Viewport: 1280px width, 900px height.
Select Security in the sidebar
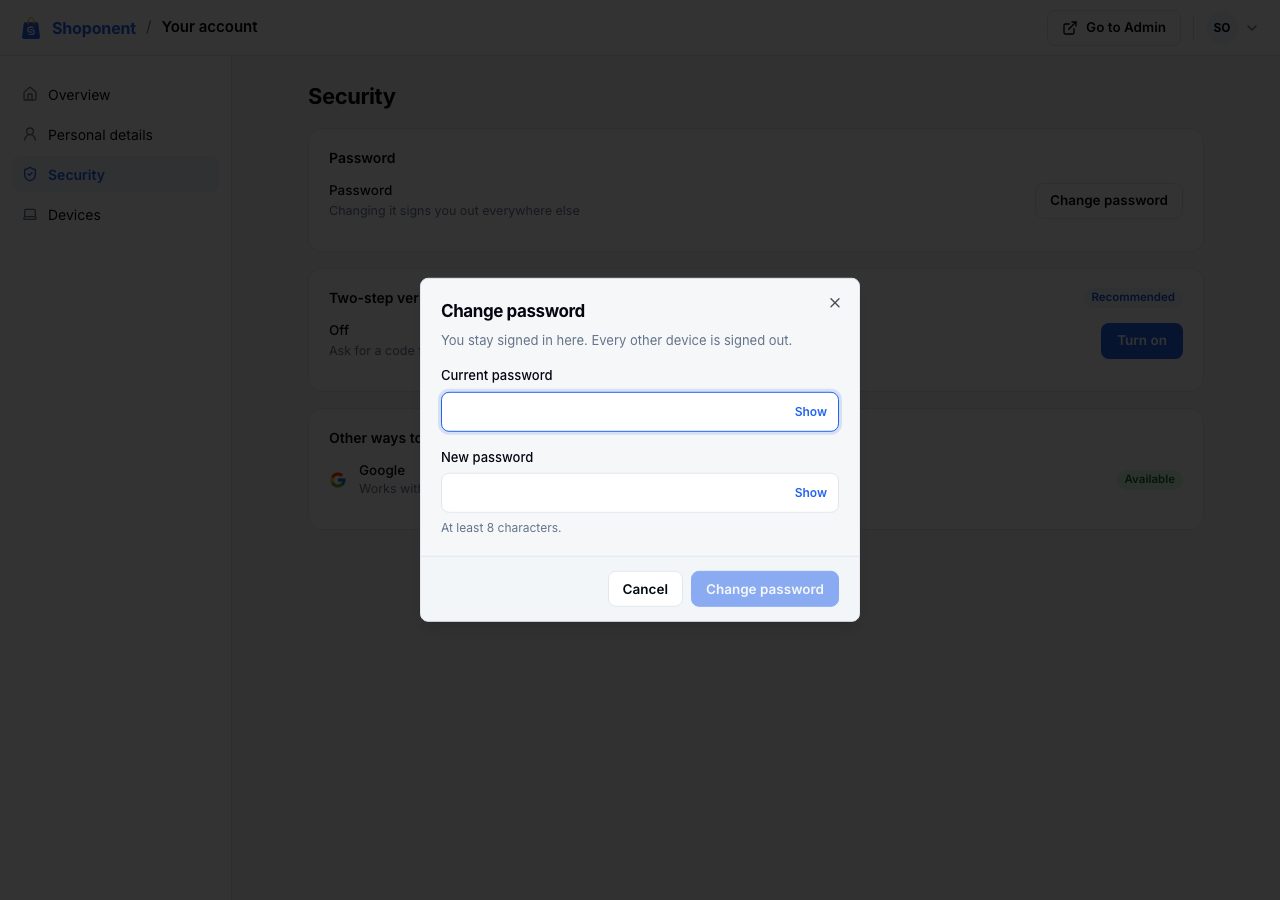pos(115,175)
